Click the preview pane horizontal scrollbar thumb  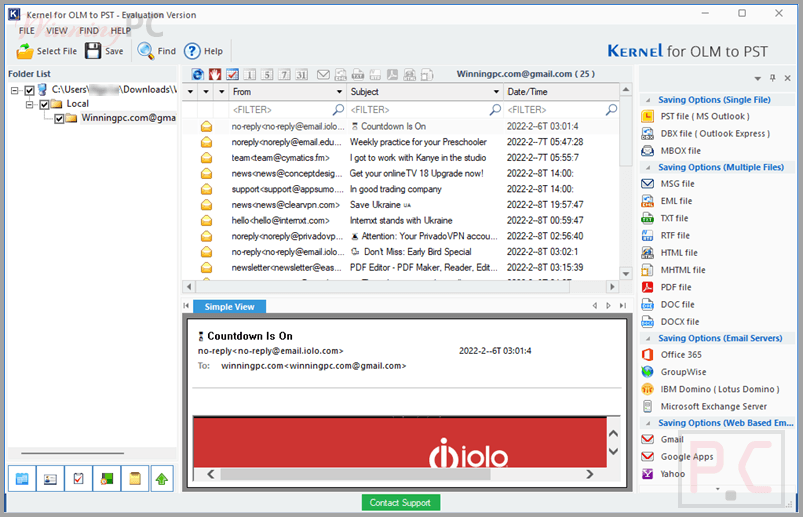point(355,475)
